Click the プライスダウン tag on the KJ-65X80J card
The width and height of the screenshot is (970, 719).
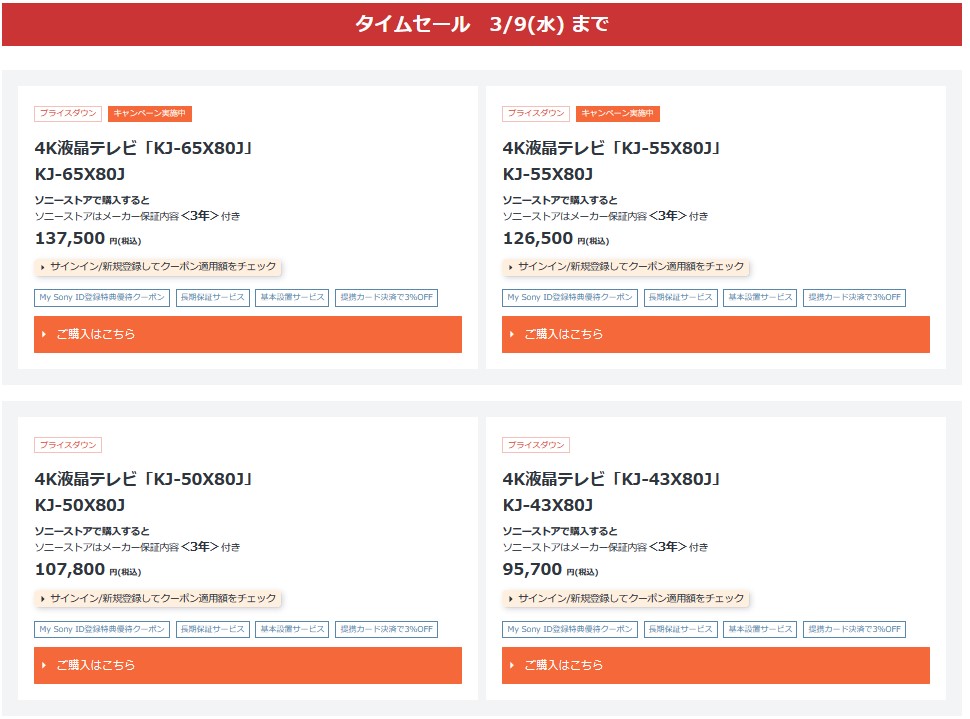[68, 113]
